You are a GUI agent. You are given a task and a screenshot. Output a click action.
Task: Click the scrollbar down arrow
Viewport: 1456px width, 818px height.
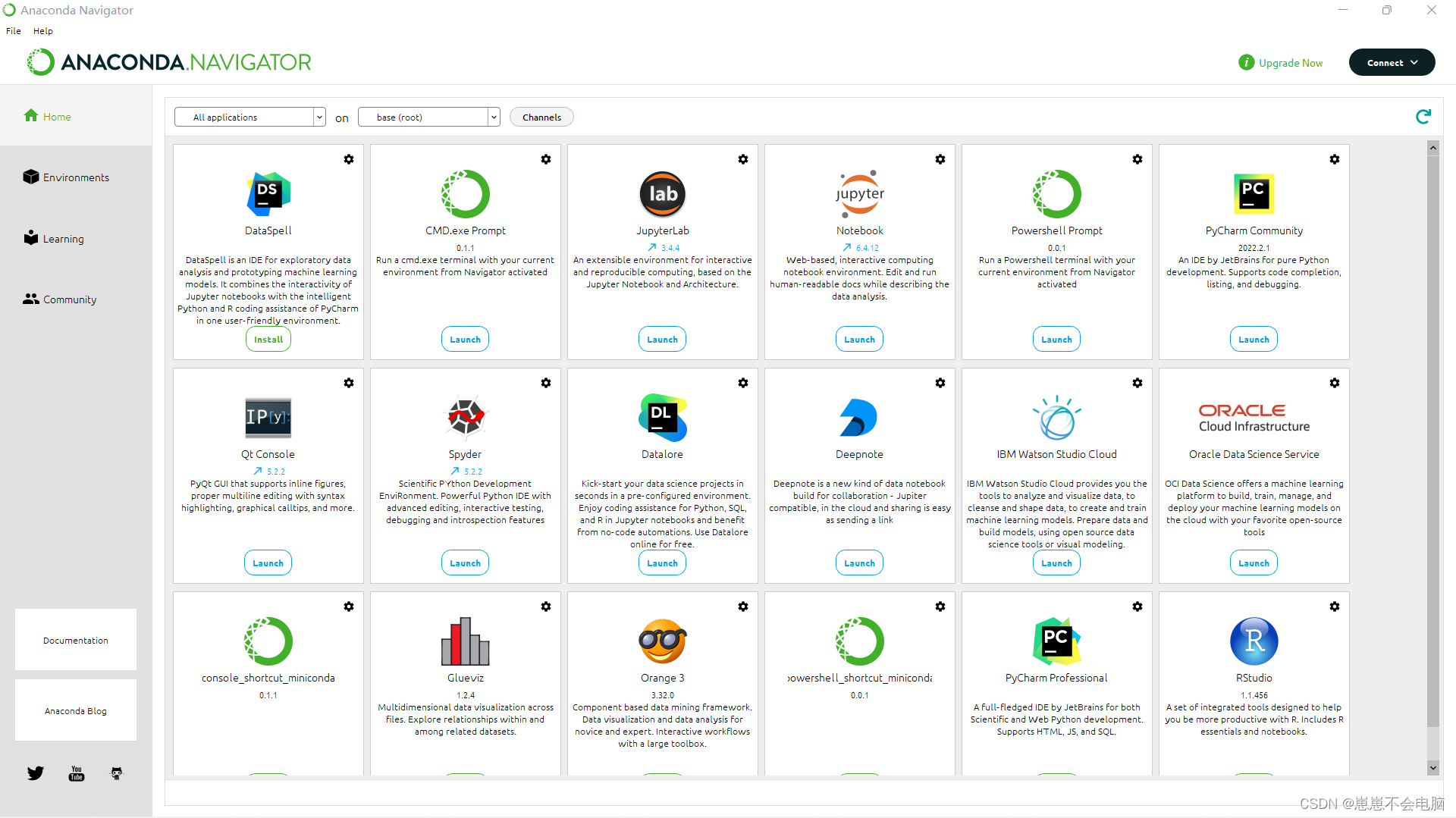pos(1433,768)
